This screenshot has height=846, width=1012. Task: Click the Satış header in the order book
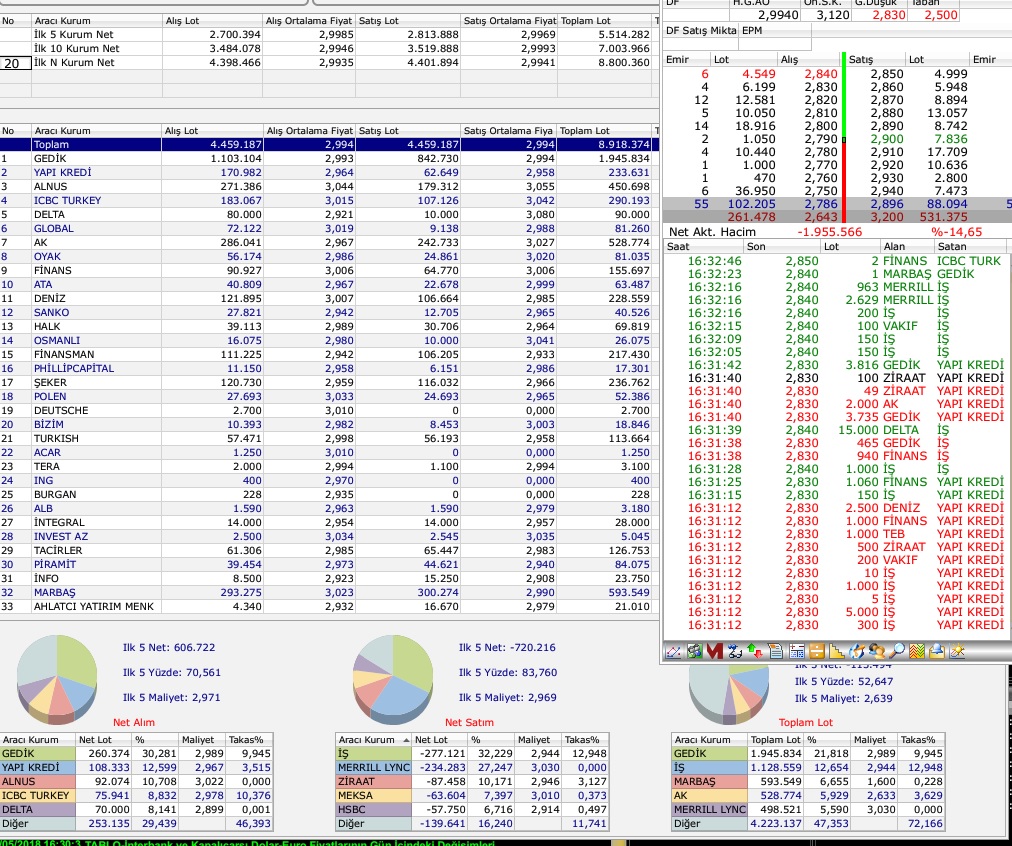[x=875, y=59]
